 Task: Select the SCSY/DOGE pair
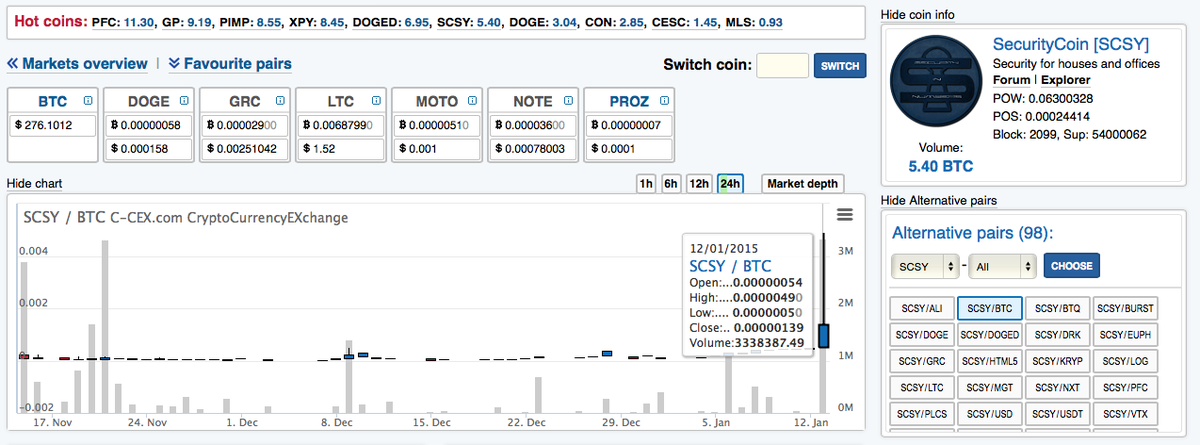coord(920,334)
